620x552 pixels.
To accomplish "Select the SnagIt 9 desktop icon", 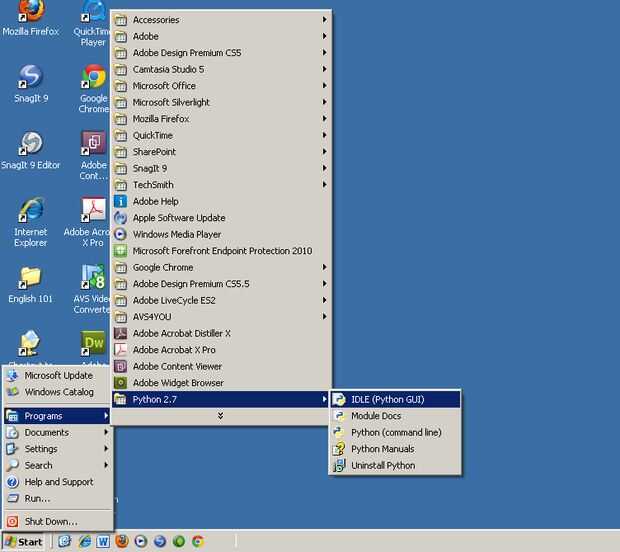I will tap(31, 84).
